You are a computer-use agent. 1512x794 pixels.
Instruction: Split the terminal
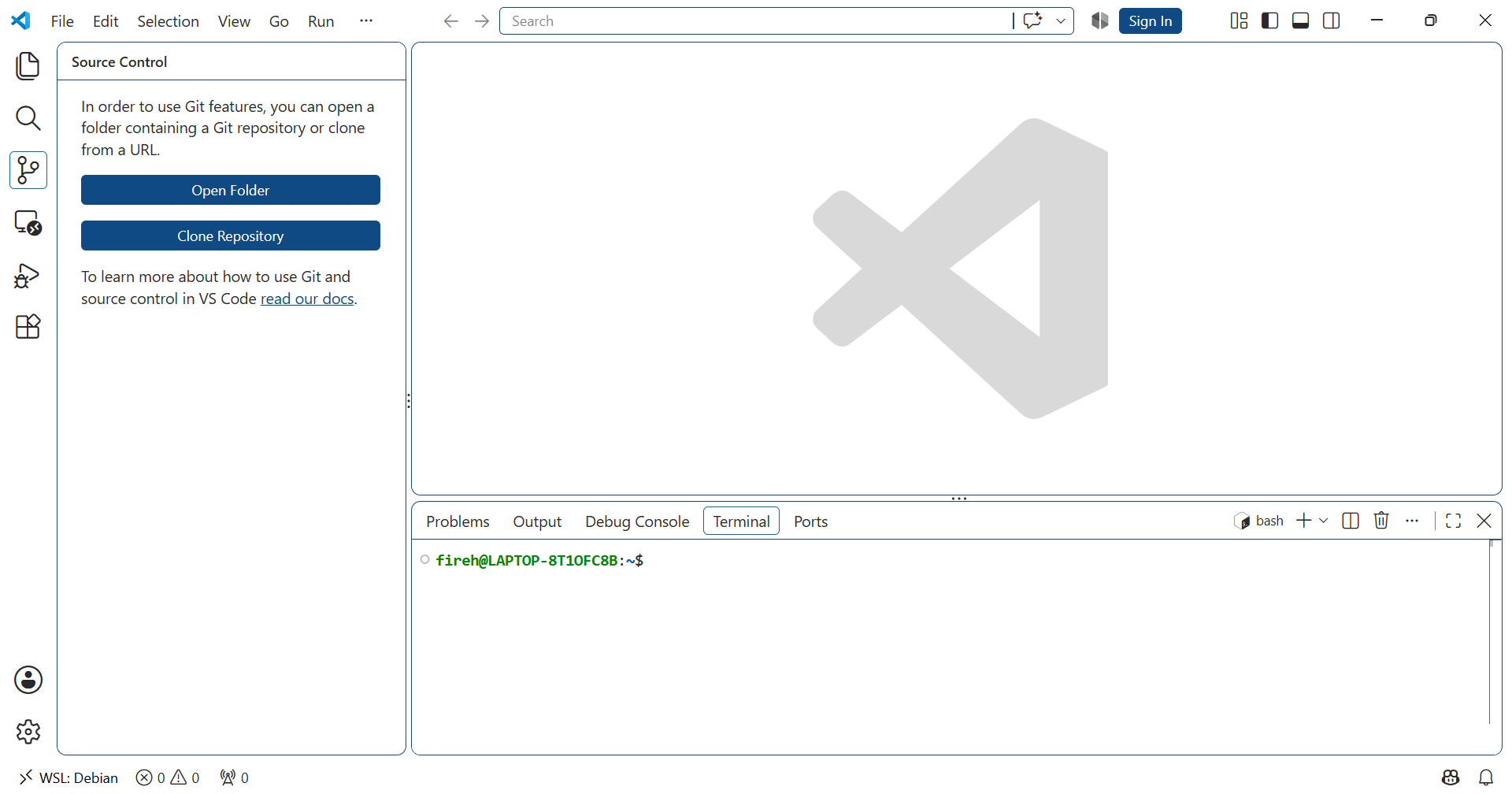(x=1351, y=521)
